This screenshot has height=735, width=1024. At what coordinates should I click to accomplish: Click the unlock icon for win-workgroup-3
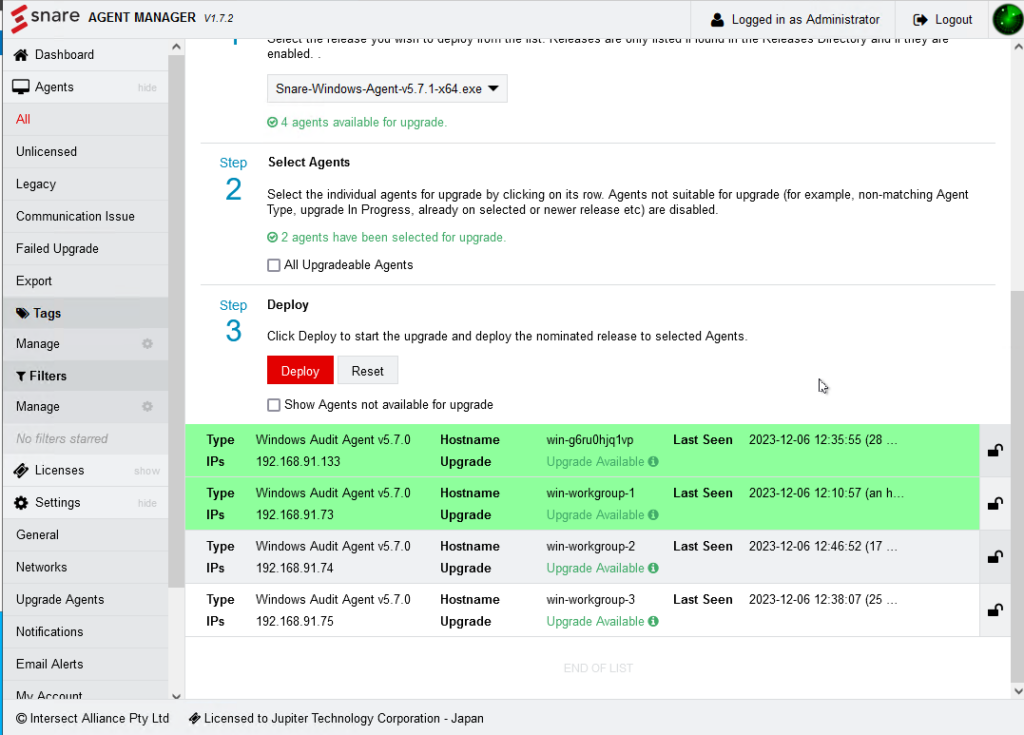coord(995,610)
